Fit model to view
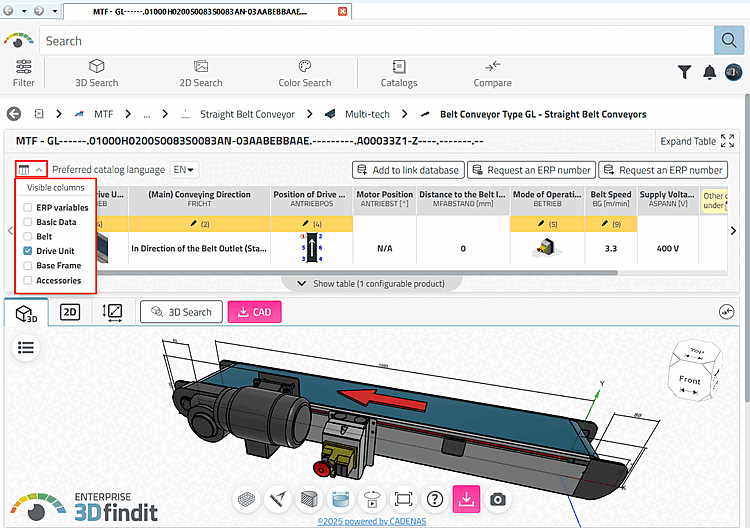Viewport: 750px width, 528px height. pyautogui.click(x=403, y=499)
